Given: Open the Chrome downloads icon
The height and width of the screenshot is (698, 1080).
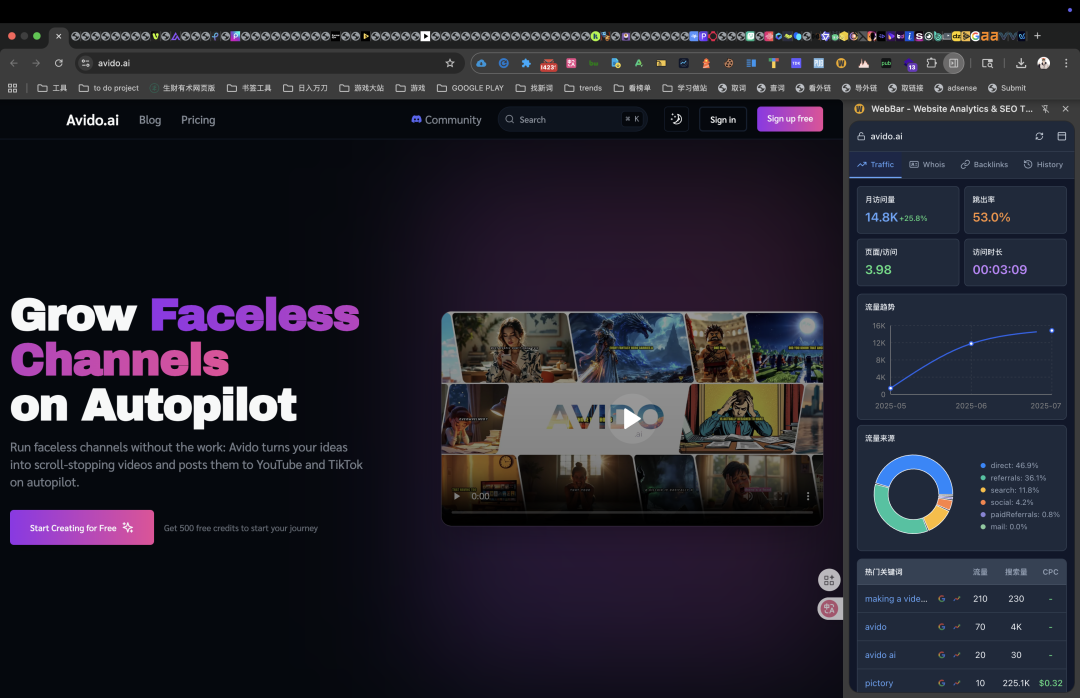Looking at the screenshot, I should click(x=1021, y=63).
